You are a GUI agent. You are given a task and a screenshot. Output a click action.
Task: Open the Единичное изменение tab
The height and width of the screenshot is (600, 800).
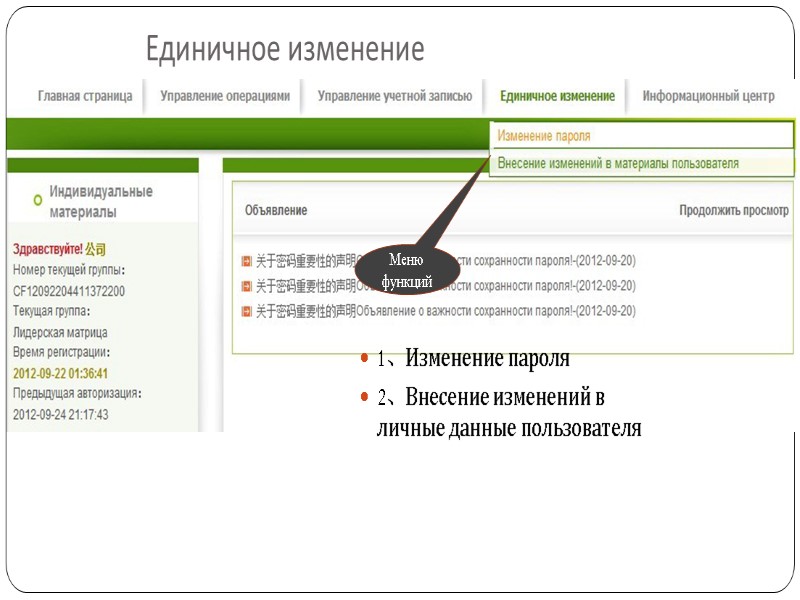coord(557,97)
